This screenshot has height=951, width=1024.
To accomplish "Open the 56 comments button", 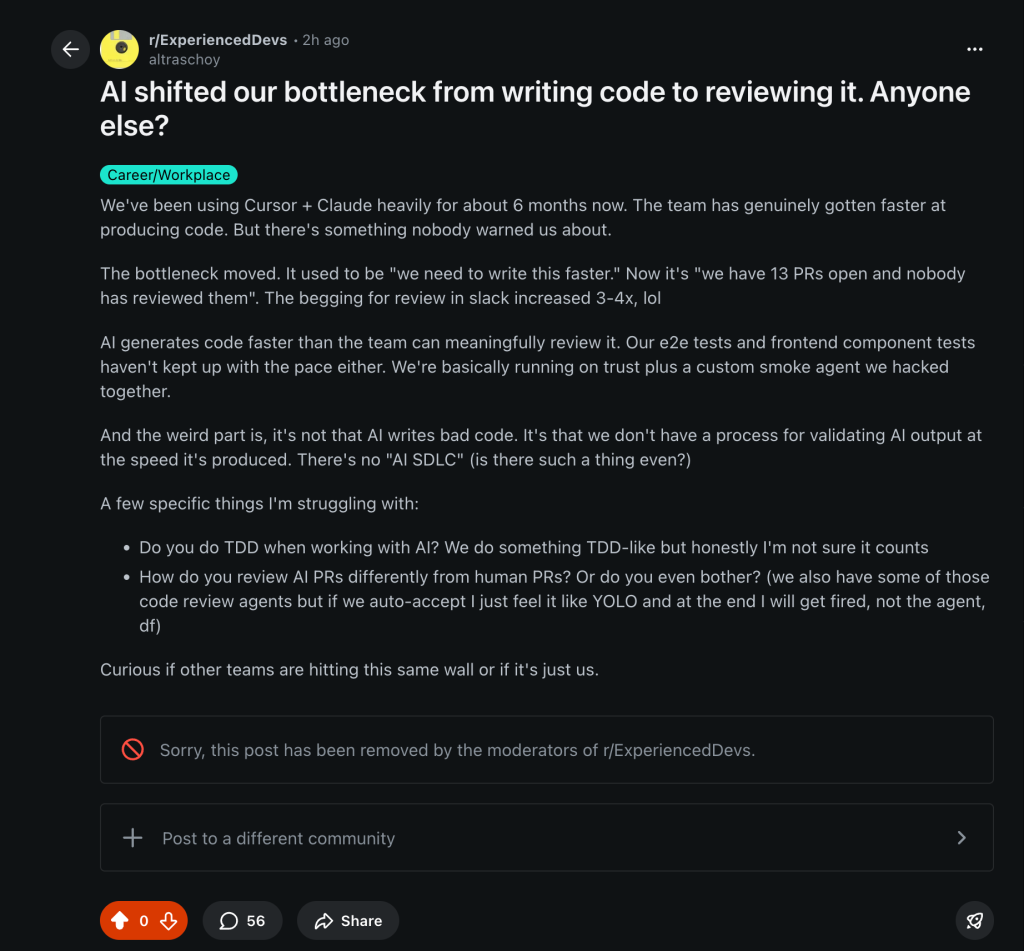I will click(x=243, y=921).
